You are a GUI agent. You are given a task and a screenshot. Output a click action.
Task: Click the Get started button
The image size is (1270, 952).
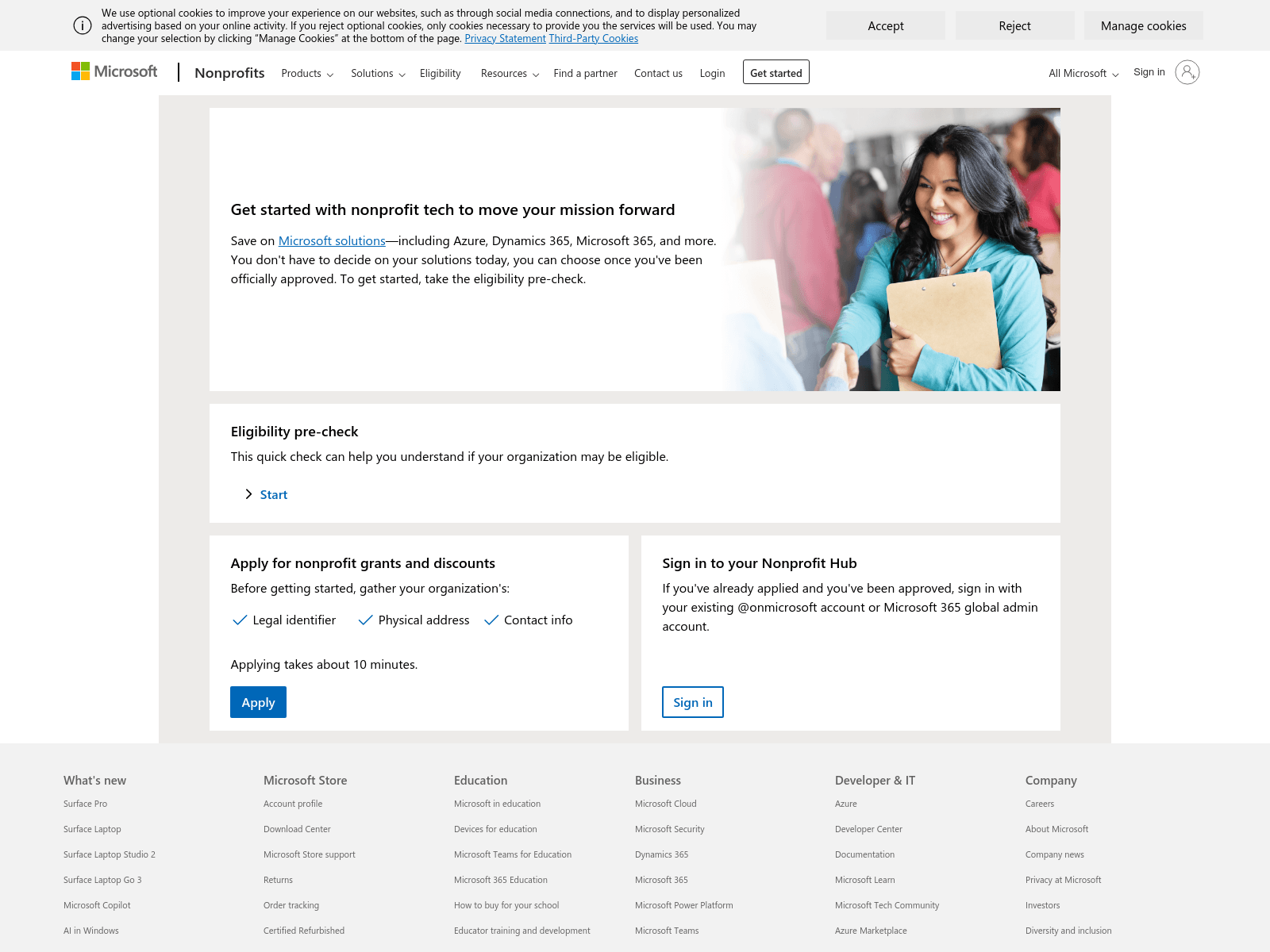tap(776, 72)
